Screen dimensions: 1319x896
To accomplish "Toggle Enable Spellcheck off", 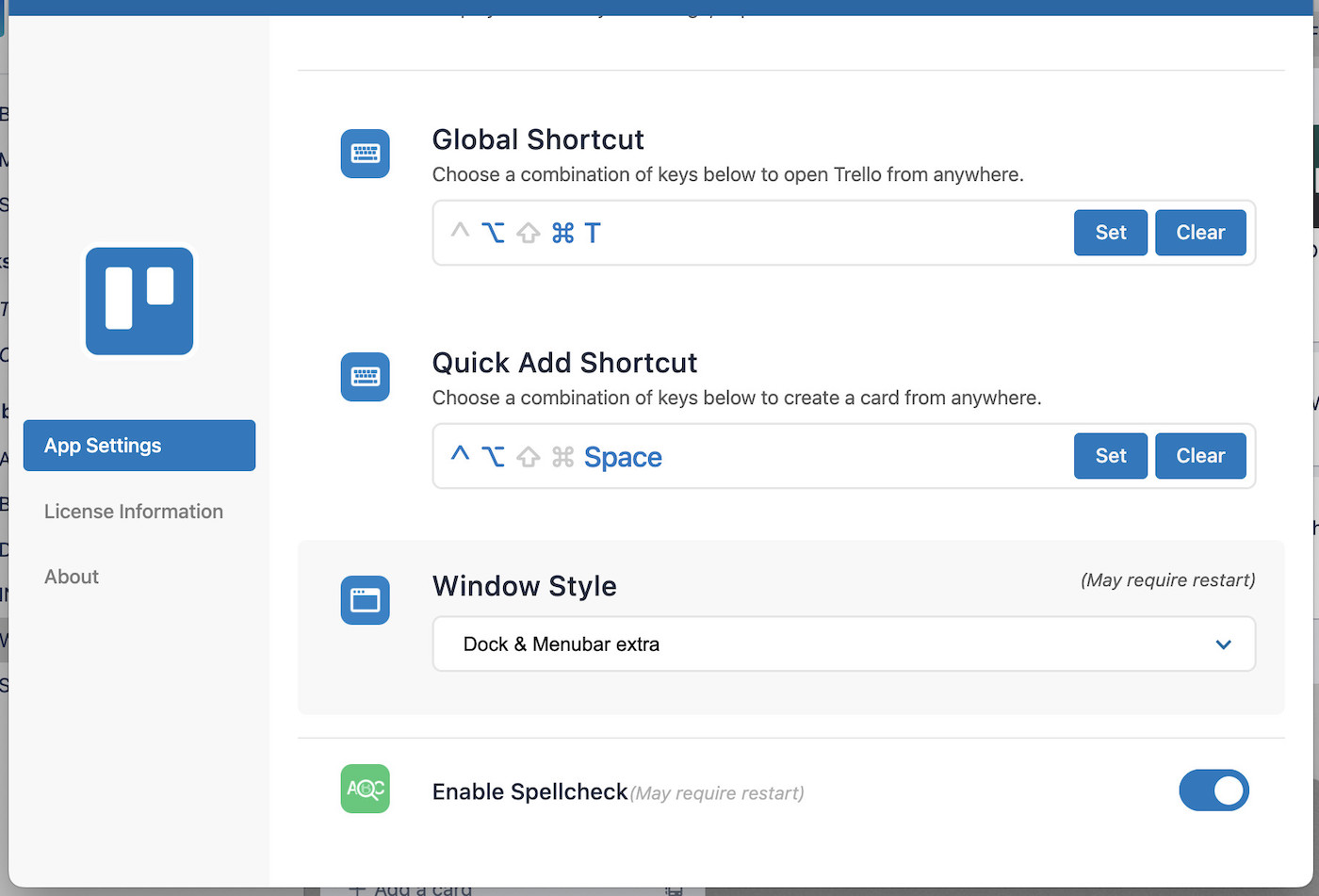I will tap(1214, 790).
